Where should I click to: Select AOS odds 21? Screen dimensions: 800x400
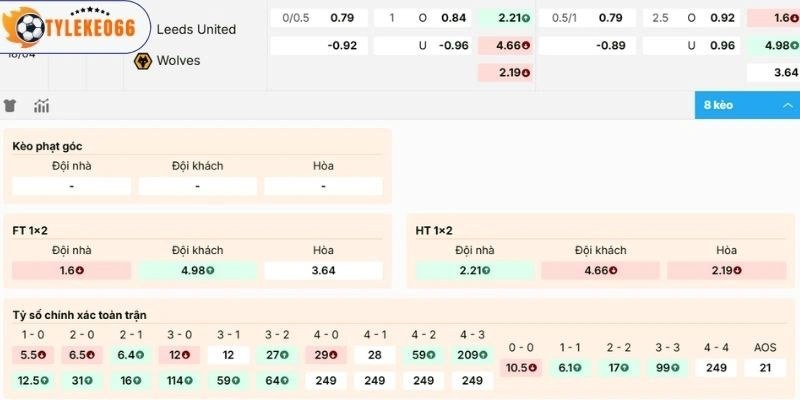pyautogui.click(x=766, y=368)
